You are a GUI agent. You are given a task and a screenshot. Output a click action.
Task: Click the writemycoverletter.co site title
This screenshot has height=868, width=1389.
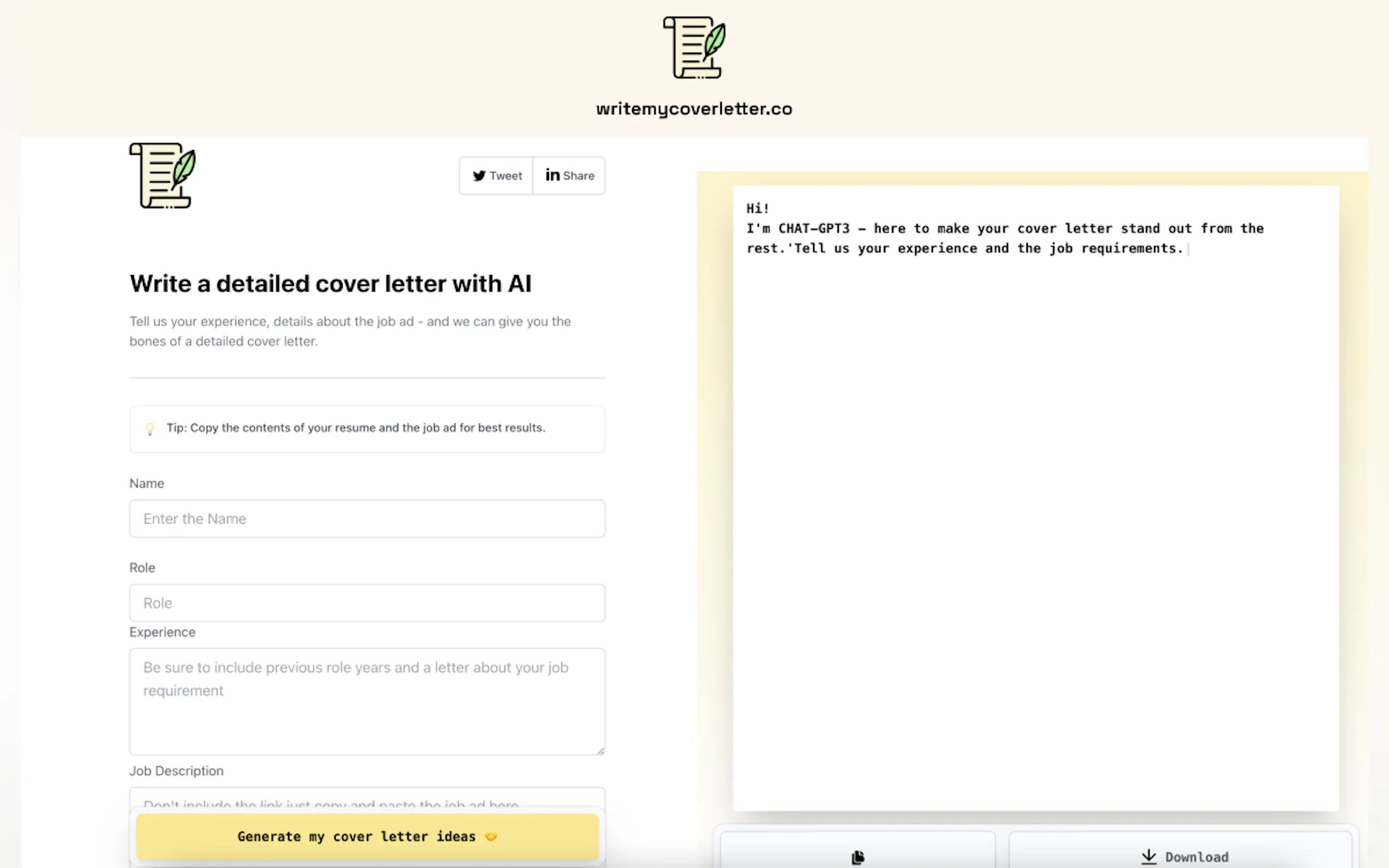pyautogui.click(x=693, y=109)
